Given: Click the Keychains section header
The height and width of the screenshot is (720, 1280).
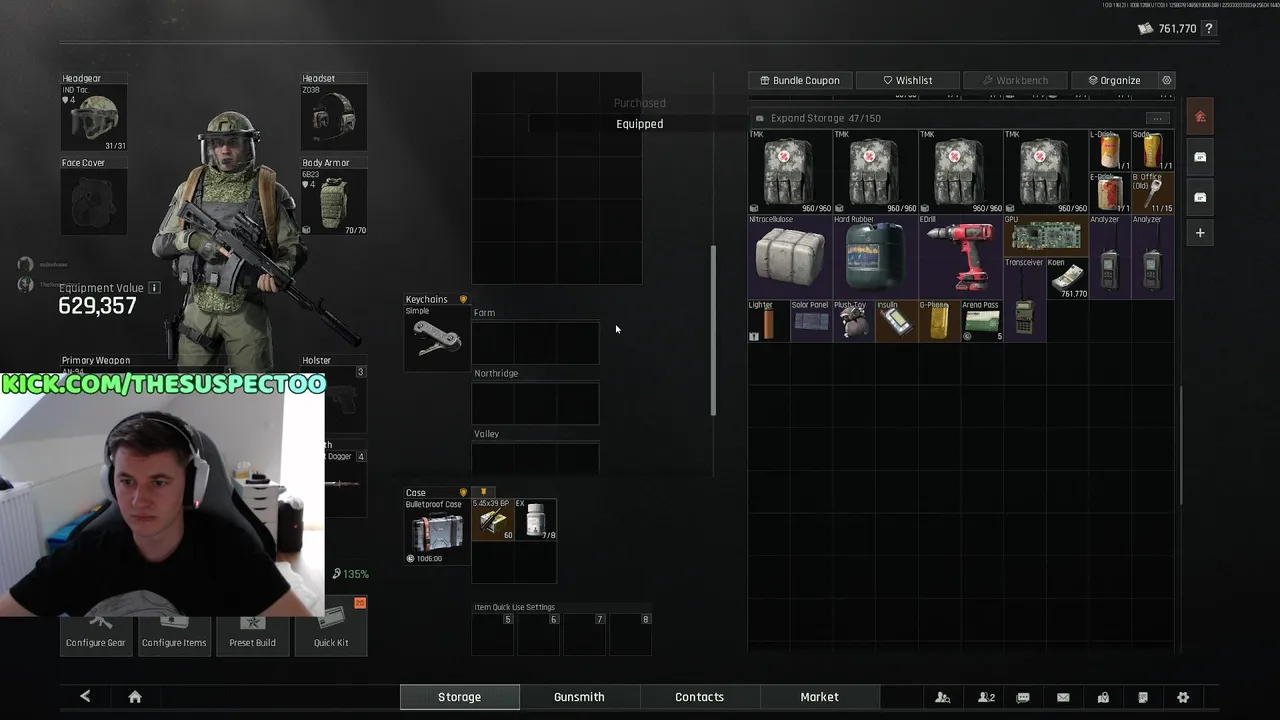Looking at the screenshot, I should [x=436, y=299].
